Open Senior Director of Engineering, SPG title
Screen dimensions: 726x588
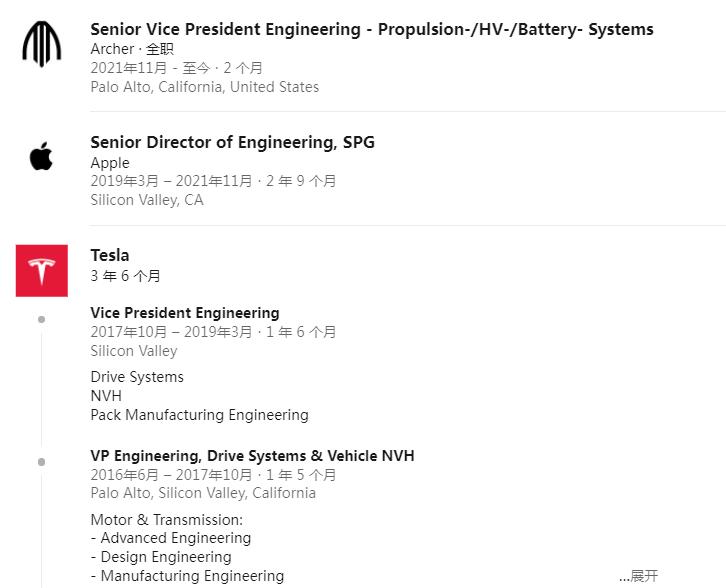[x=232, y=142]
